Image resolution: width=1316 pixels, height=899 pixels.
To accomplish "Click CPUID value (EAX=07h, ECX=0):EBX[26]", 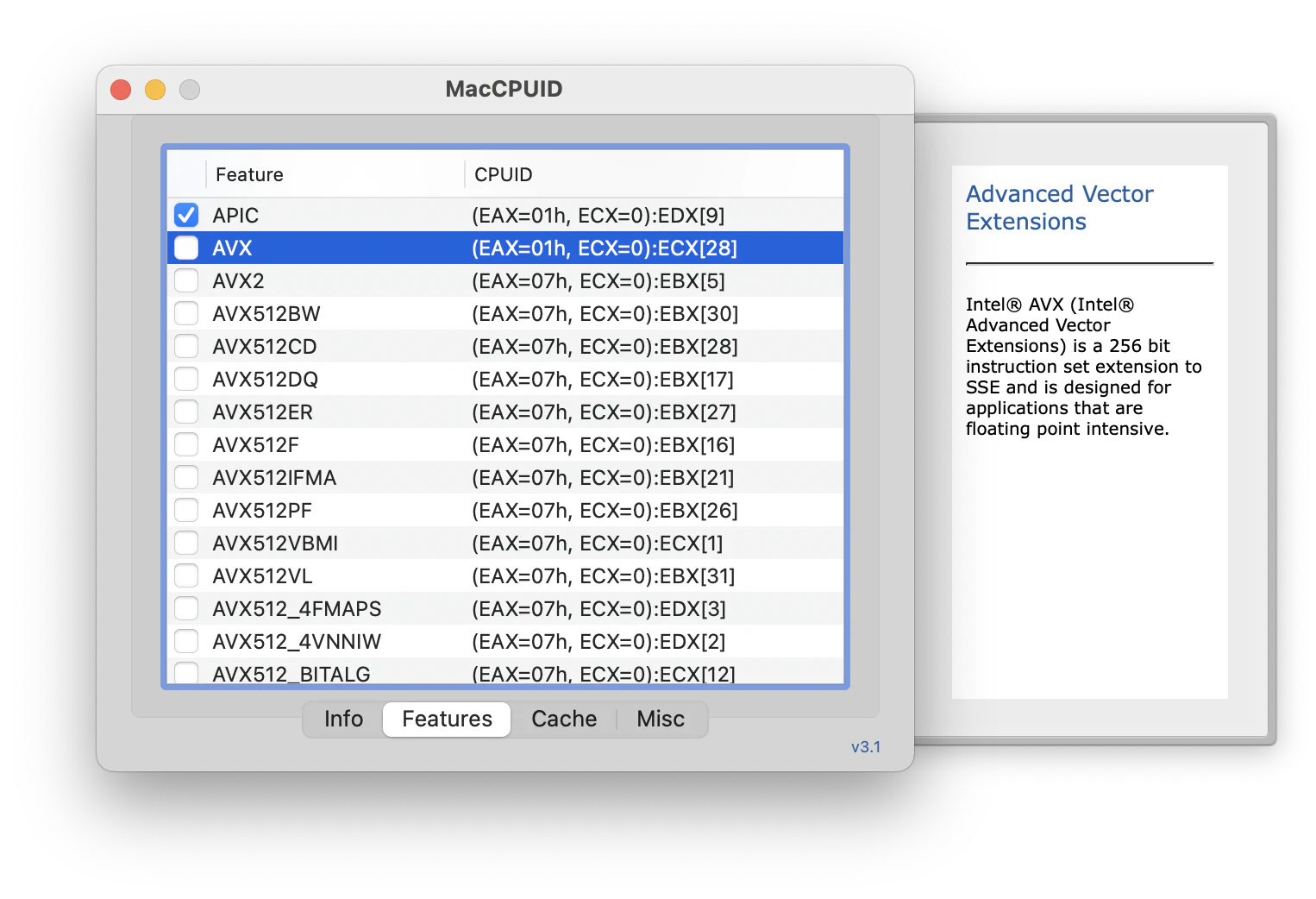I will click(x=605, y=511).
